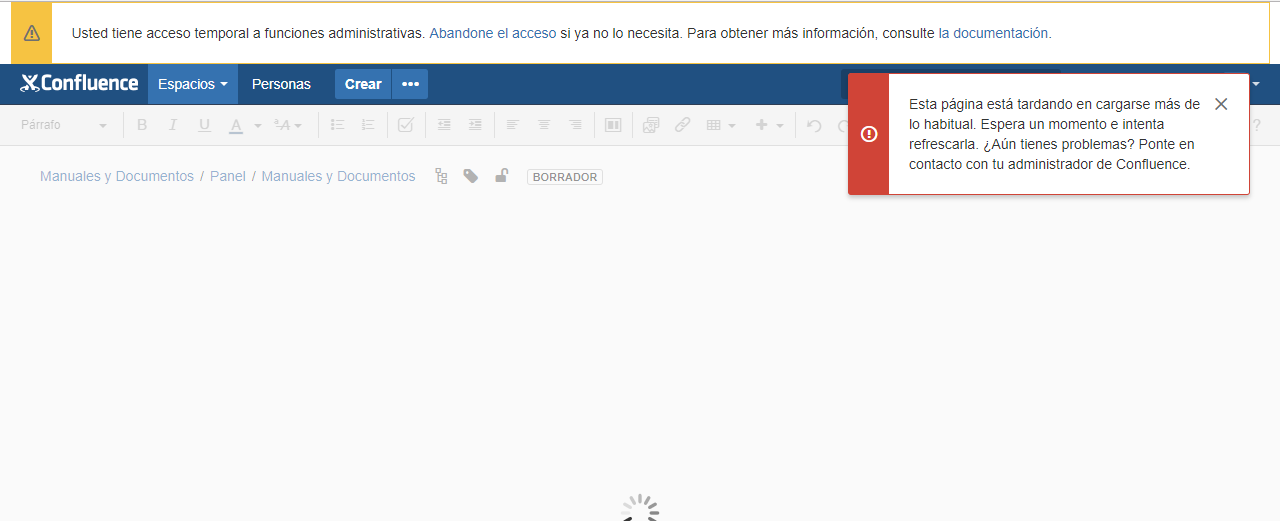Open the Párrafo paragraph style dropdown

[64, 125]
